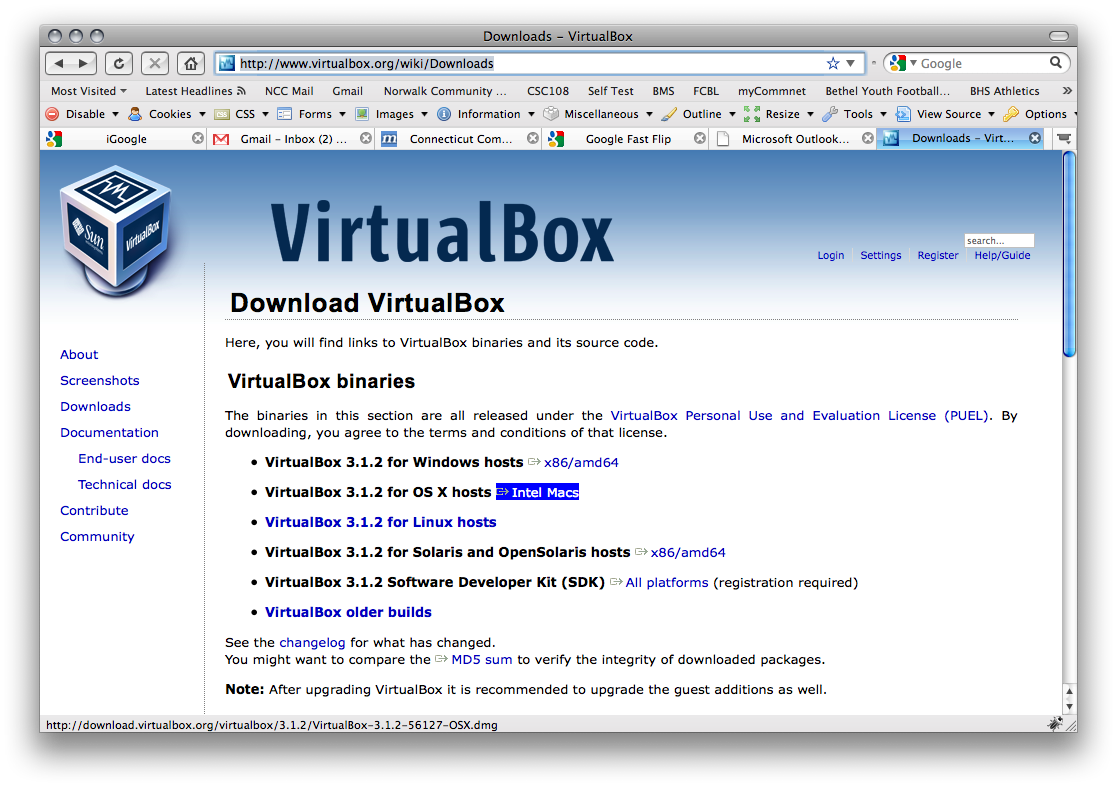Expand the Most Visited bookmarks dropdown
The image size is (1117, 787).
(123, 91)
